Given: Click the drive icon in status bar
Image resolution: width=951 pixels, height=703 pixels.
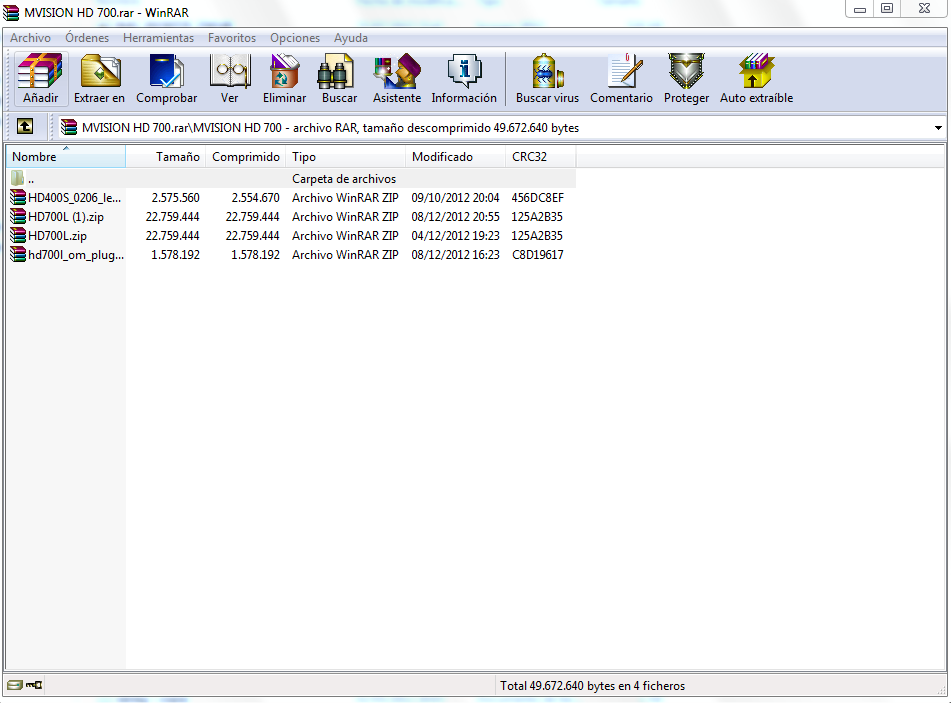Looking at the screenshot, I should (15, 685).
